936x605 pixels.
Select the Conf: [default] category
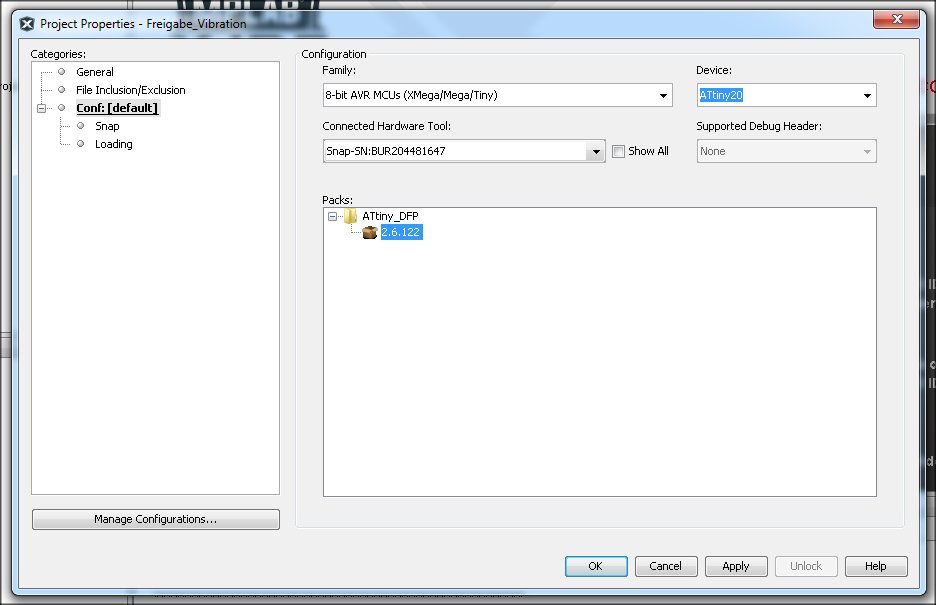117,108
